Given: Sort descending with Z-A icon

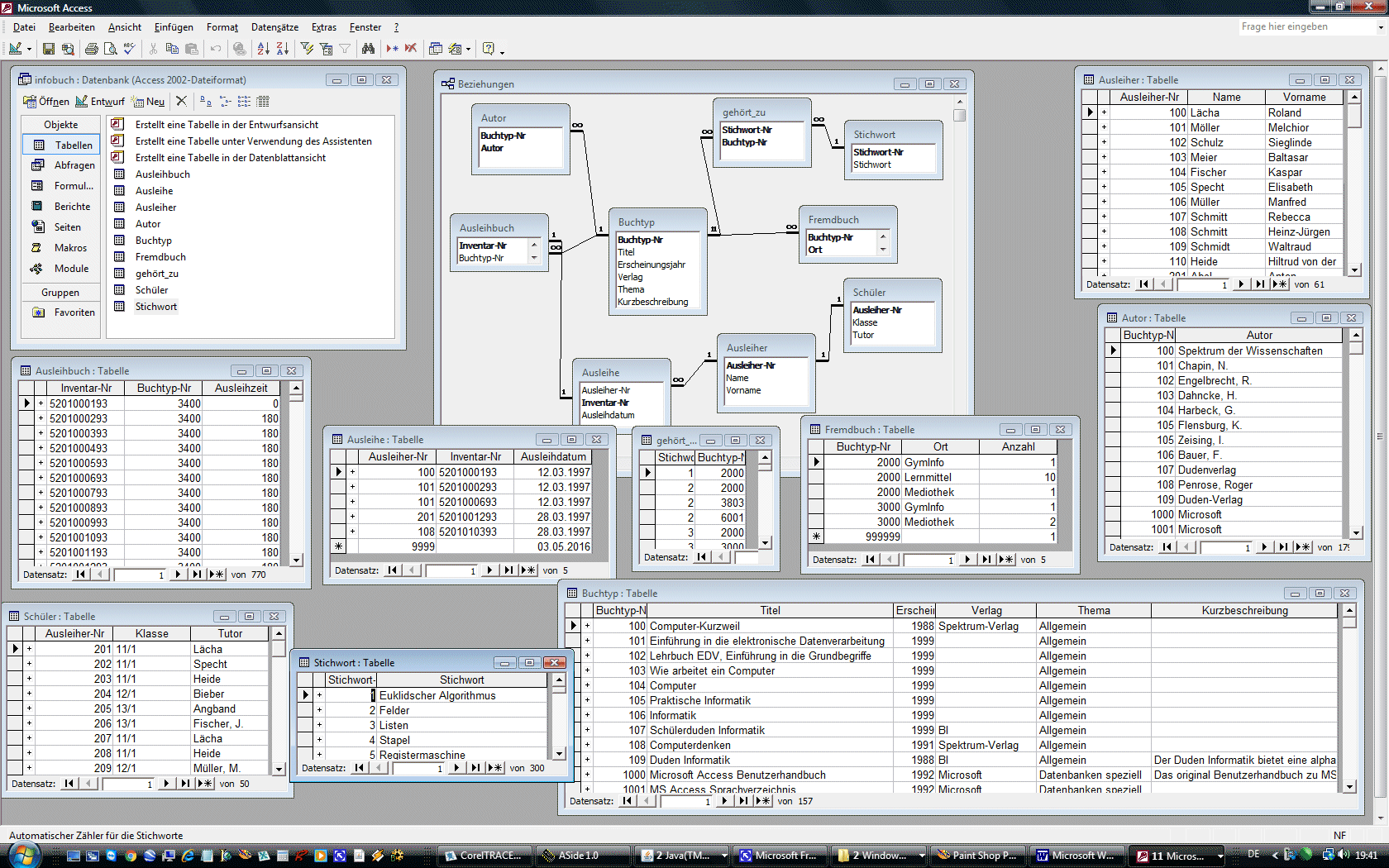Looking at the screenshot, I should point(282,49).
